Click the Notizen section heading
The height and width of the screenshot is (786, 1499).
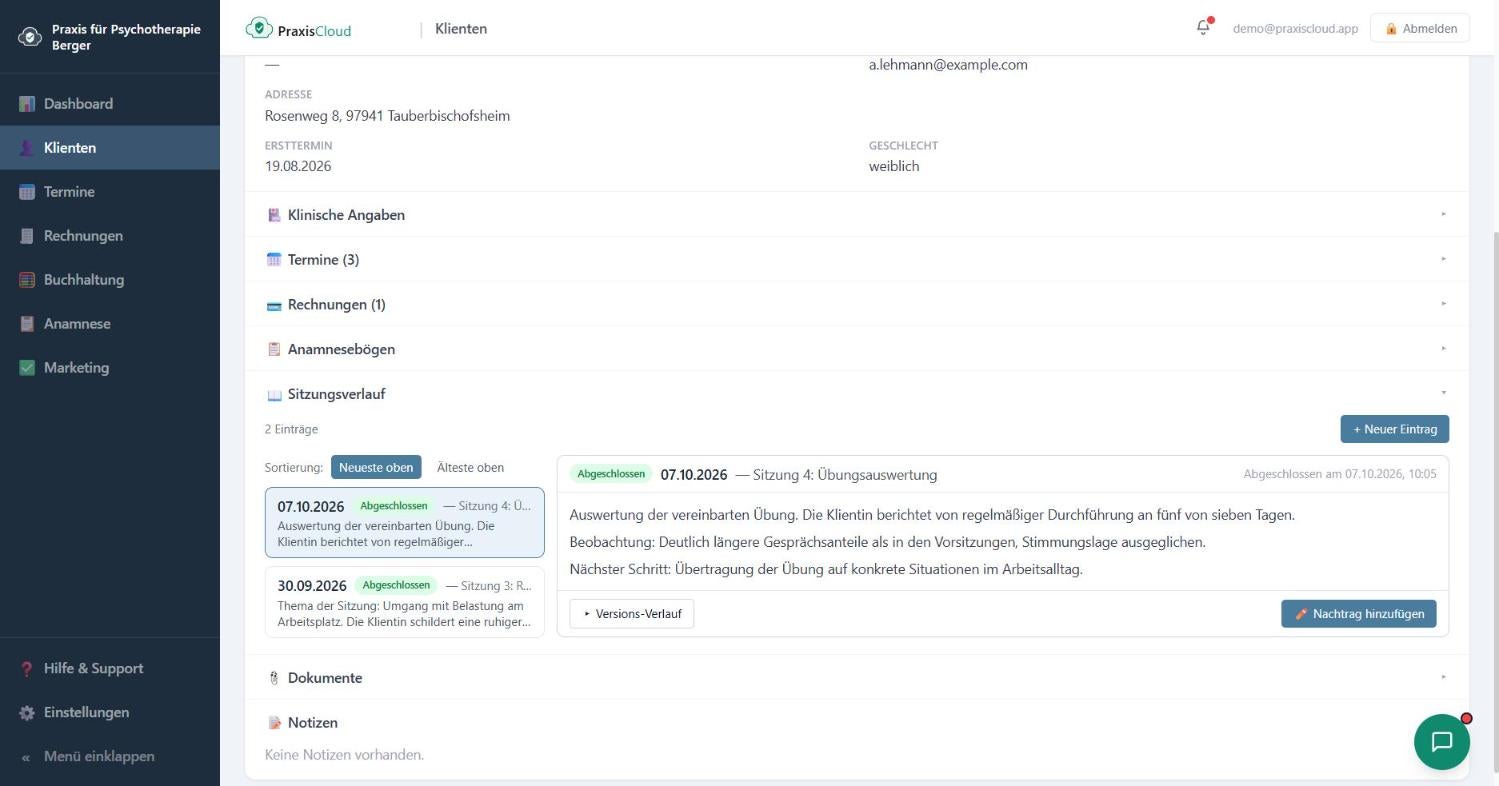[x=312, y=722]
